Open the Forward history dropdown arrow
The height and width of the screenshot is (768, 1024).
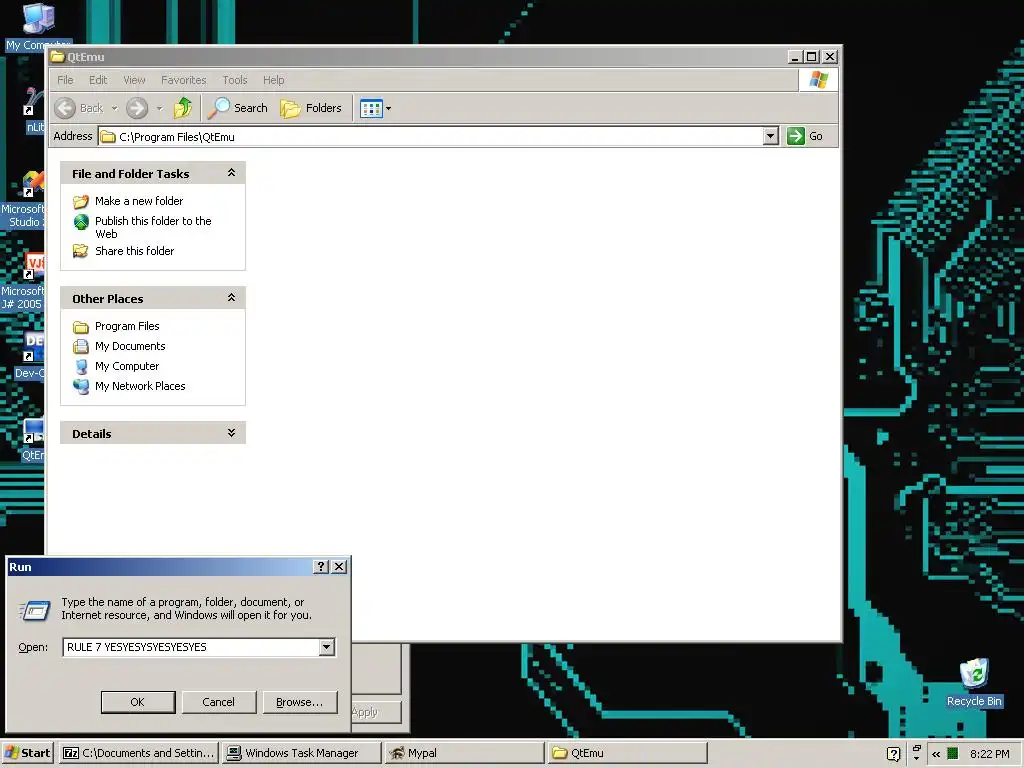pos(159,108)
